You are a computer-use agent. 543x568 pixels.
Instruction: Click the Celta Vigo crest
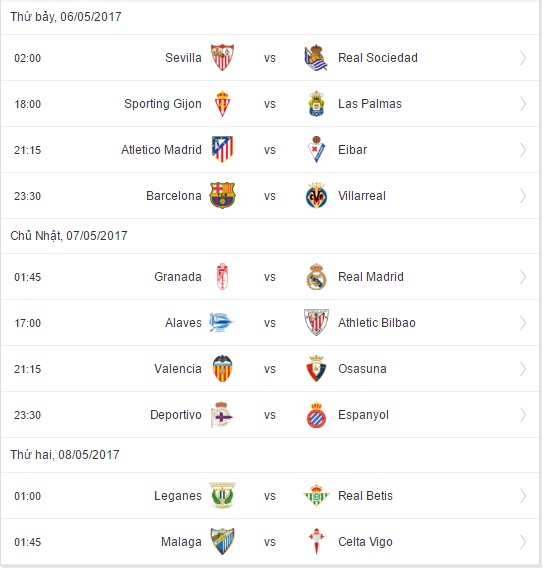click(x=316, y=542)
